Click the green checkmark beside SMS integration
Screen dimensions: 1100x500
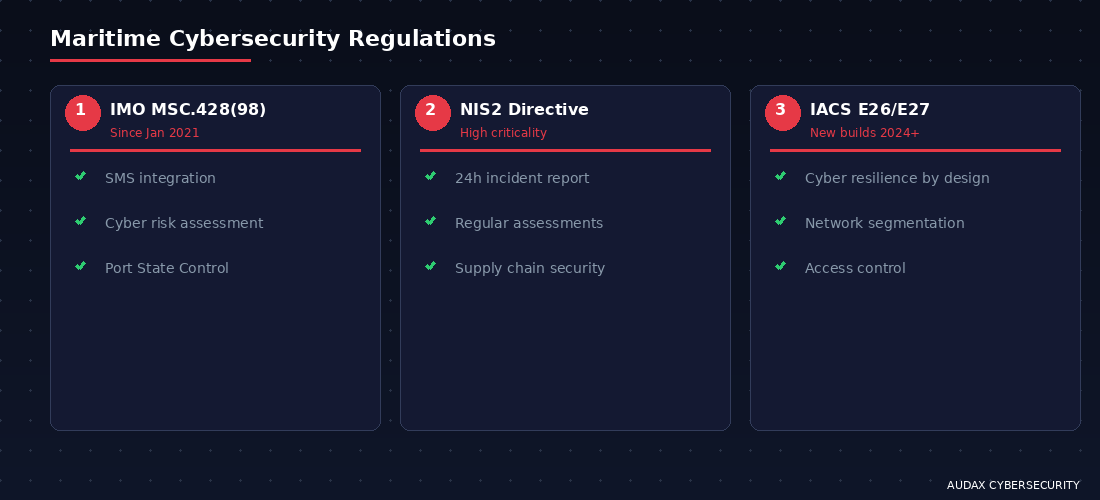pyautogui.click(x=81, y=176)
